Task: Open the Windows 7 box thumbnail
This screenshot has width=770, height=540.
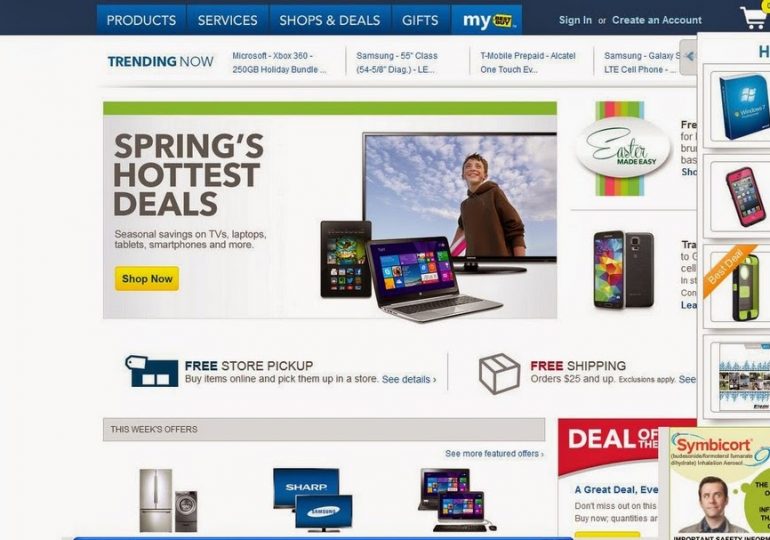Action: (742, 107)
